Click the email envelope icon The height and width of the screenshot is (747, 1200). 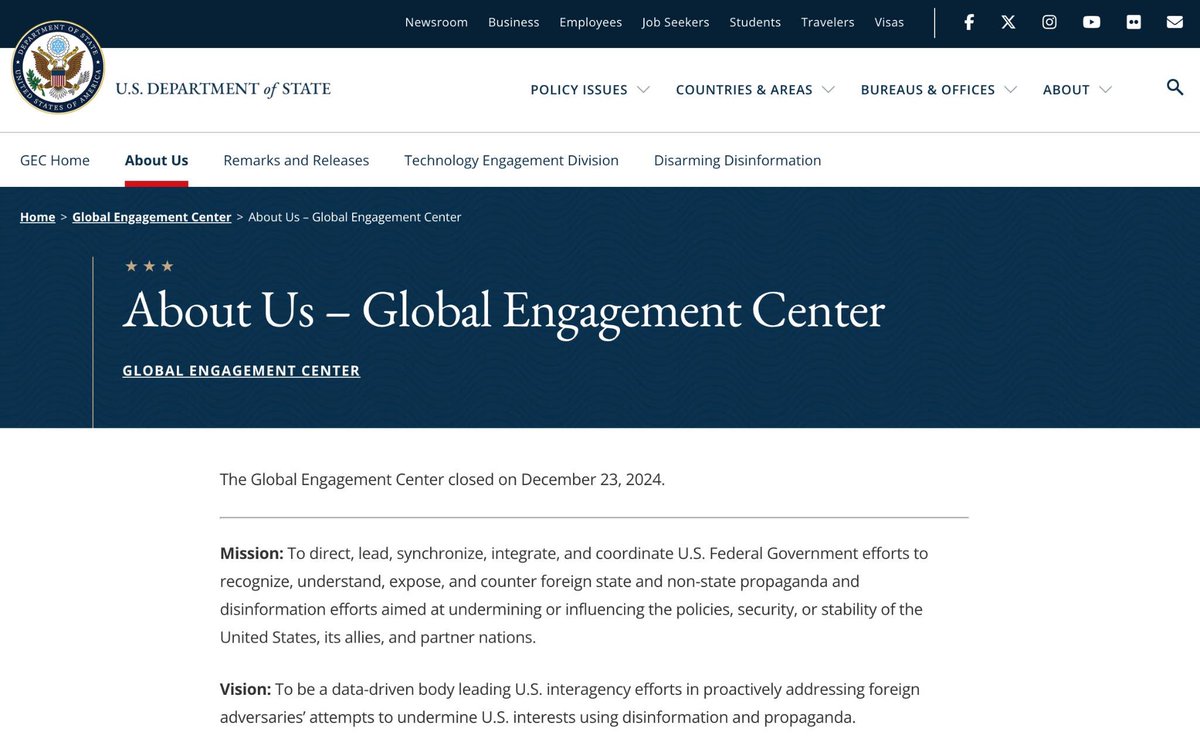[x=1174, y=22]
